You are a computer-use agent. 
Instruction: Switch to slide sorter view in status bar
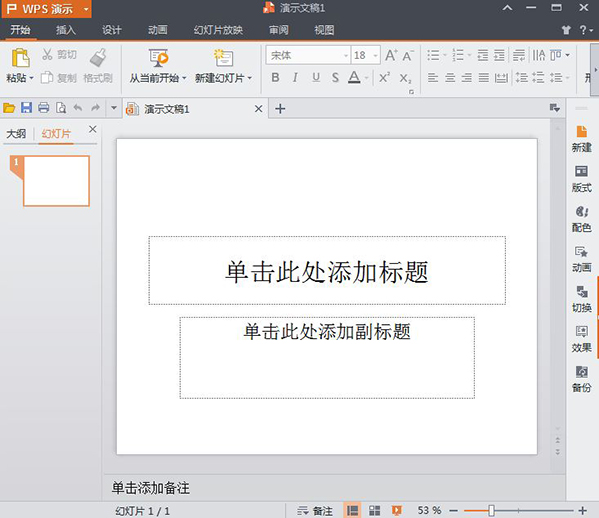(374, 511)
